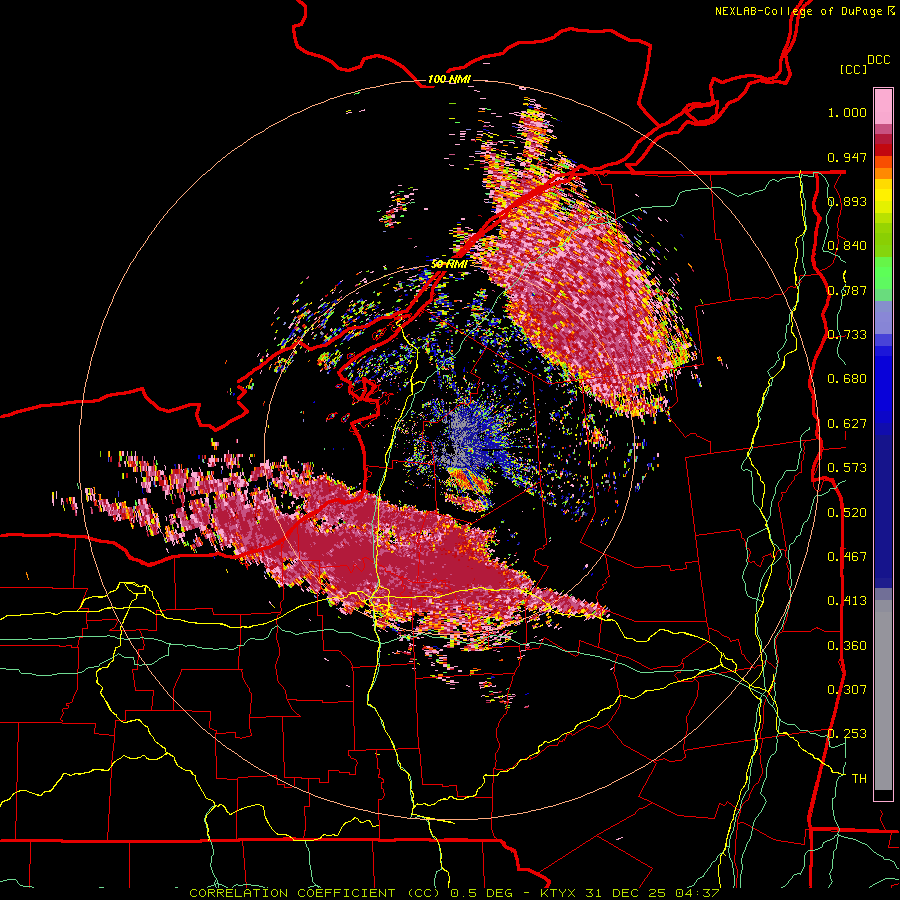Select the 0.893 color scale value
Screen dimensions: 900x900
pyautogui.click(x=847, y=201)
